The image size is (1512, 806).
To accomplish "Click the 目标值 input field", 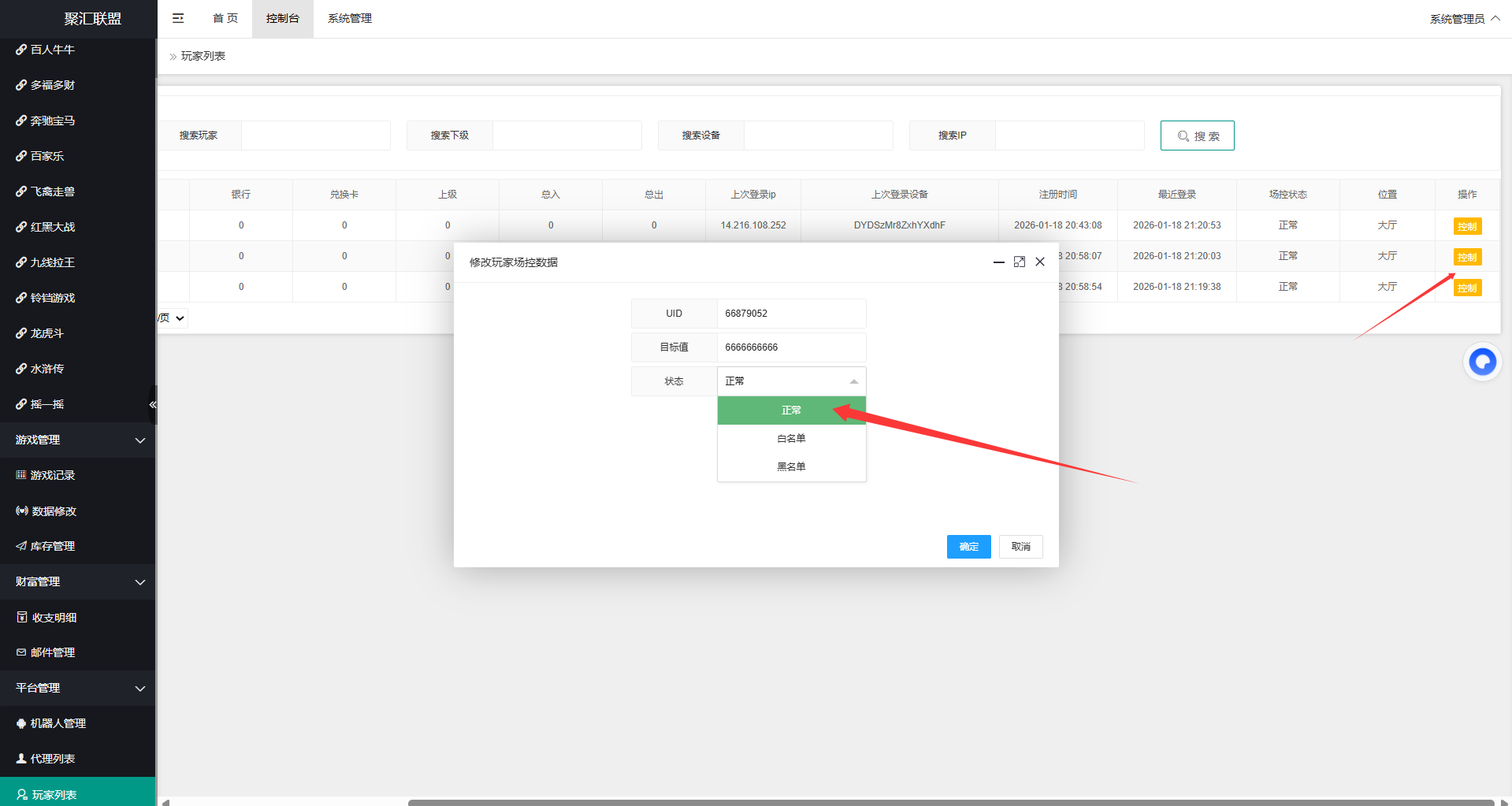I will point(790,347).
